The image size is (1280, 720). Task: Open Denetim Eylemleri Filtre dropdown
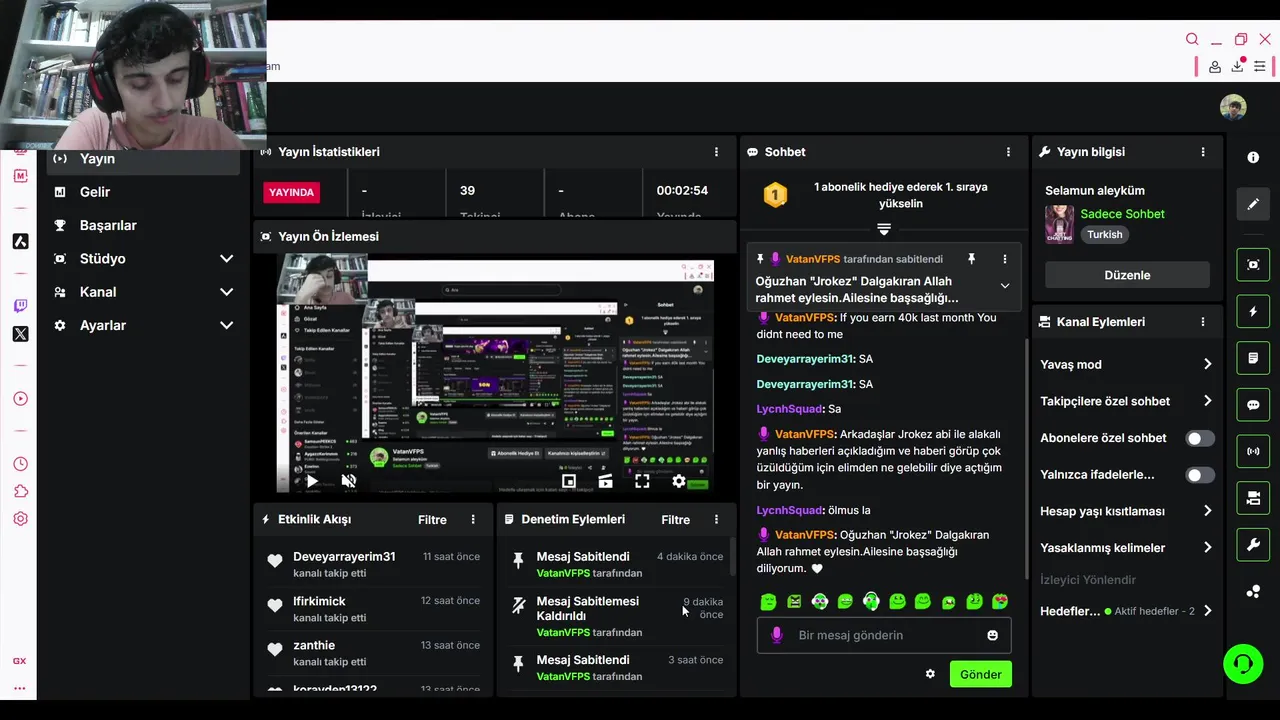point(675,520)
